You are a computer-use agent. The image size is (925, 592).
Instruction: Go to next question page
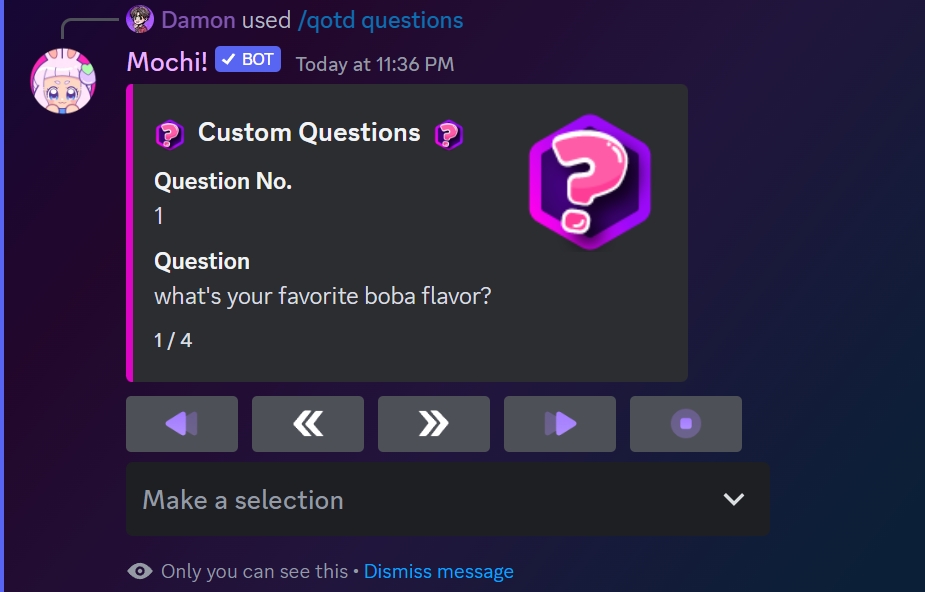click(434, 424)
